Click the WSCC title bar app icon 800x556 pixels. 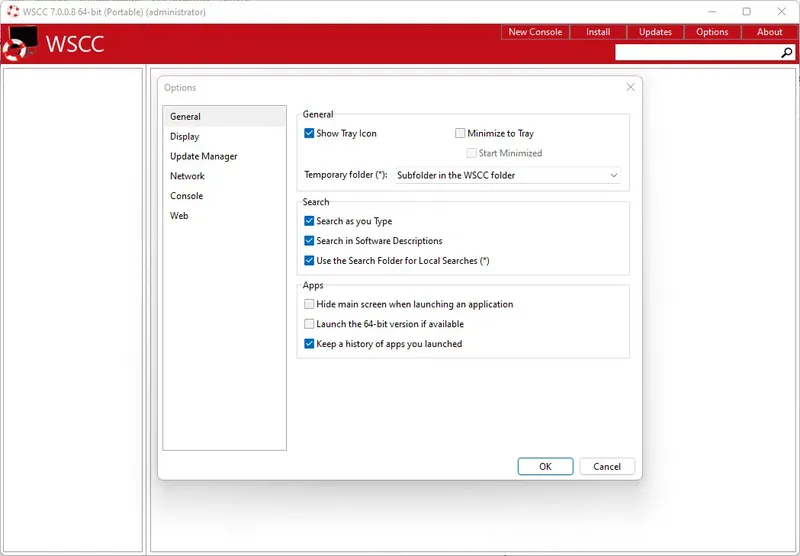[13, 11]
